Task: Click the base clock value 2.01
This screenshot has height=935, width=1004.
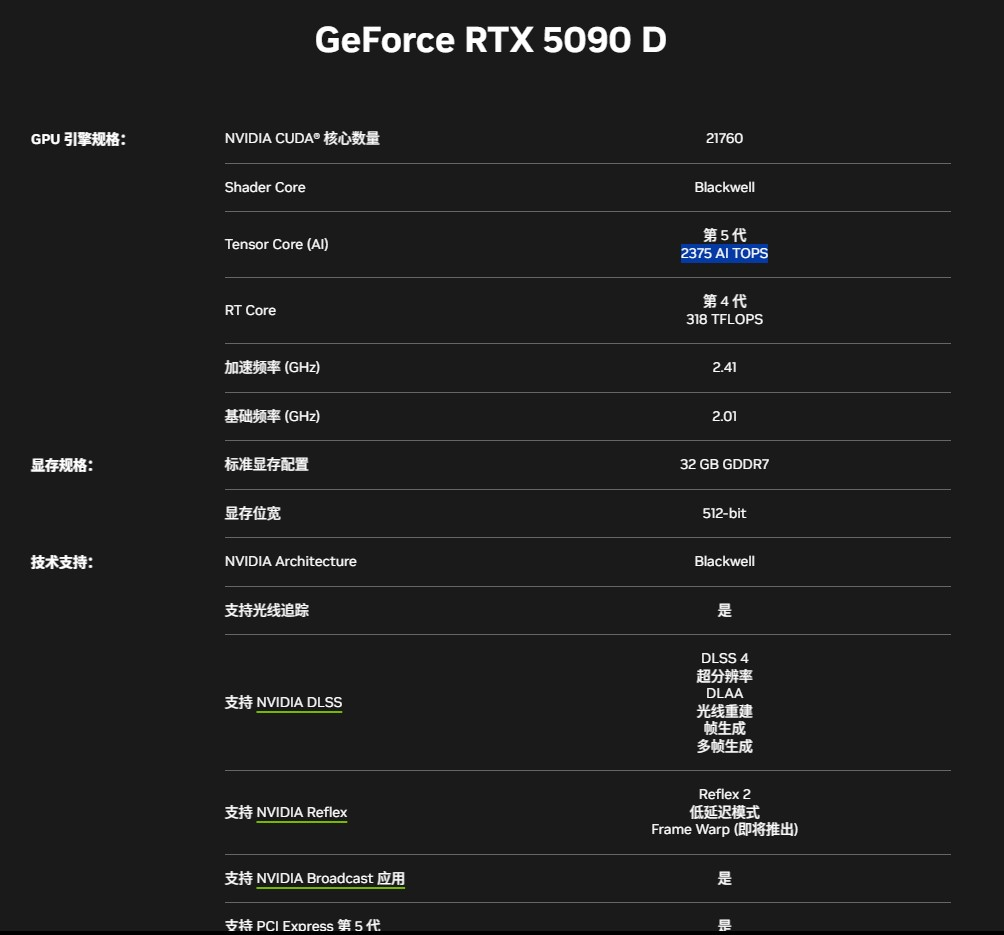Action: click(x=724, y=417)
